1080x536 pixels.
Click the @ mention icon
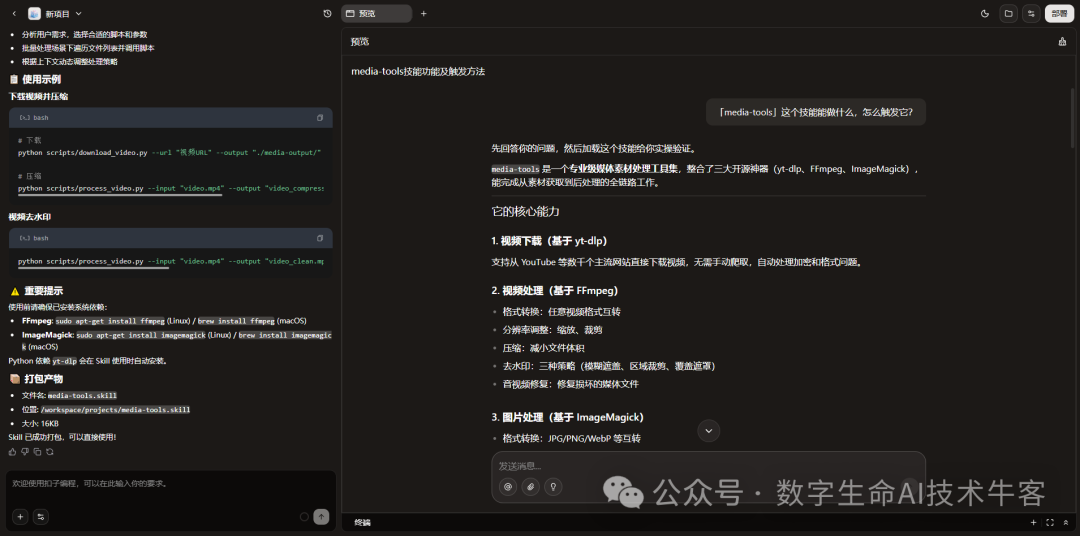click(x=508, y=486)
